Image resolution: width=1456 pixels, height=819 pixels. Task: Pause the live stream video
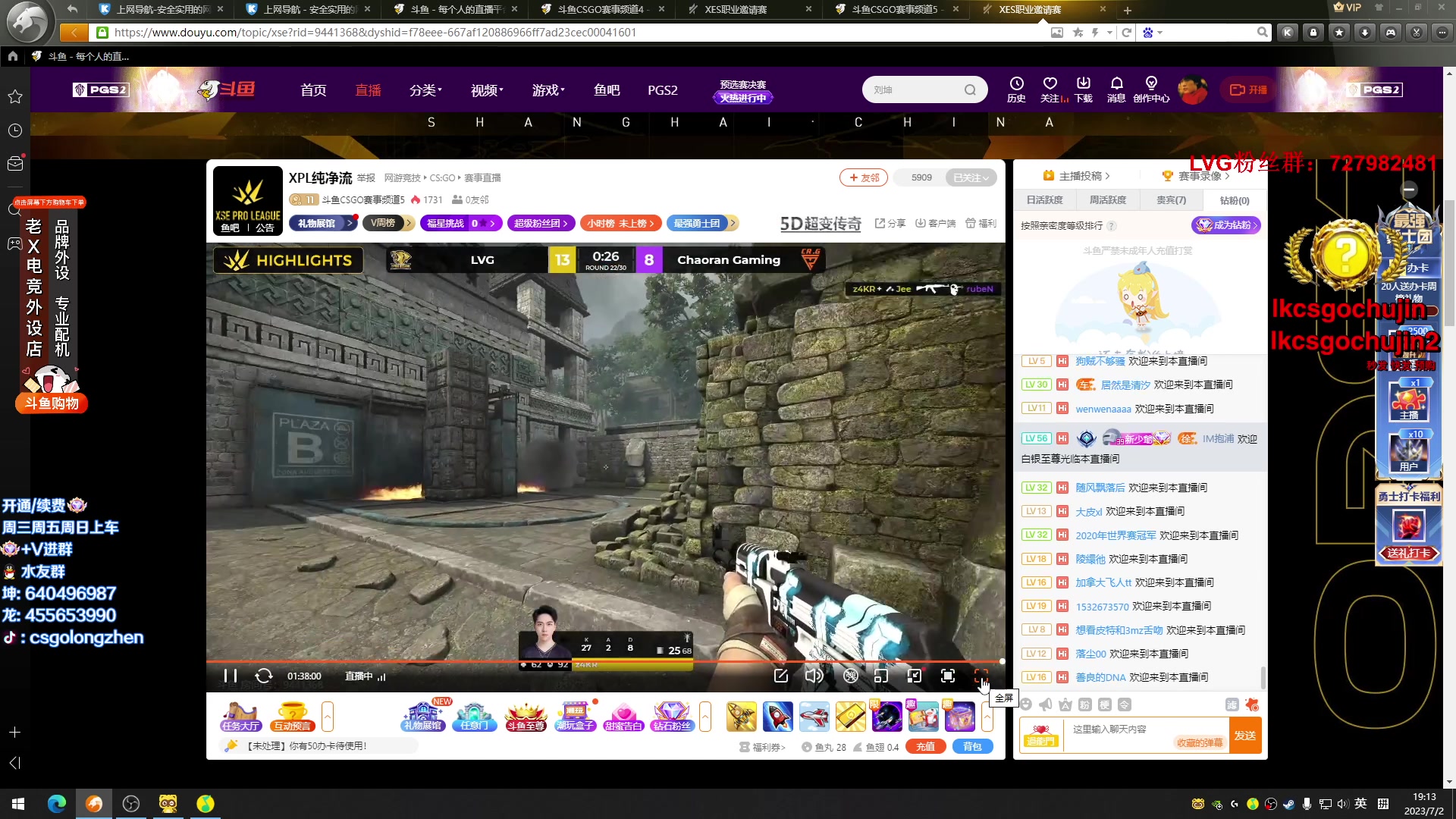coord(231,676)
